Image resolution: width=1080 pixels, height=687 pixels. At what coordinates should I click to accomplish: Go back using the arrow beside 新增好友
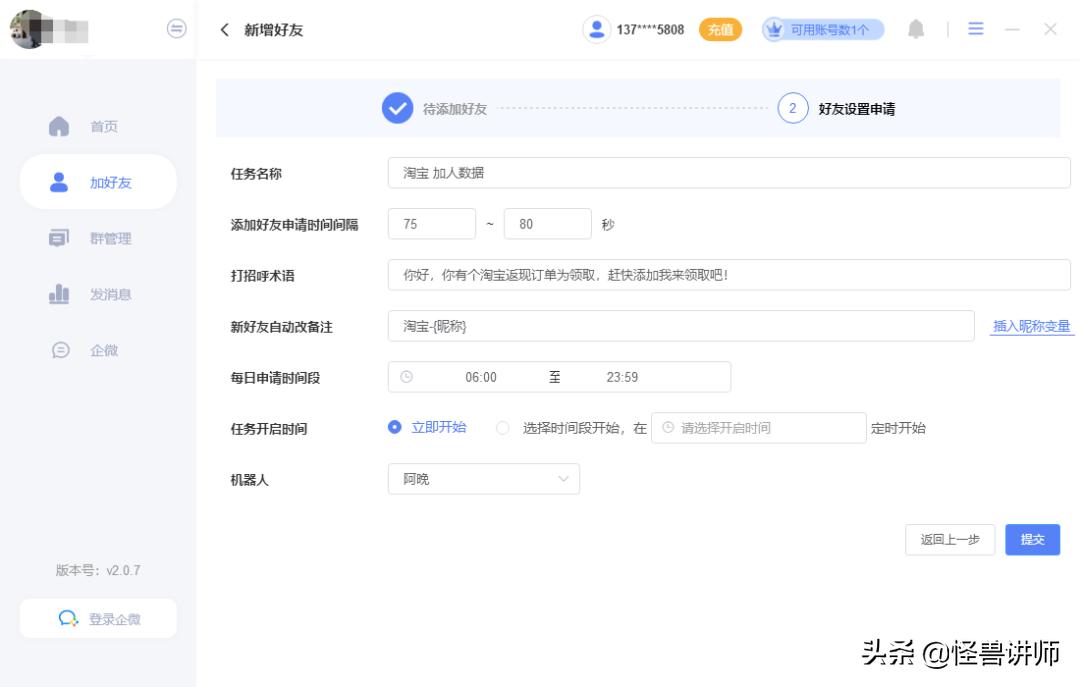coord(222,30)
